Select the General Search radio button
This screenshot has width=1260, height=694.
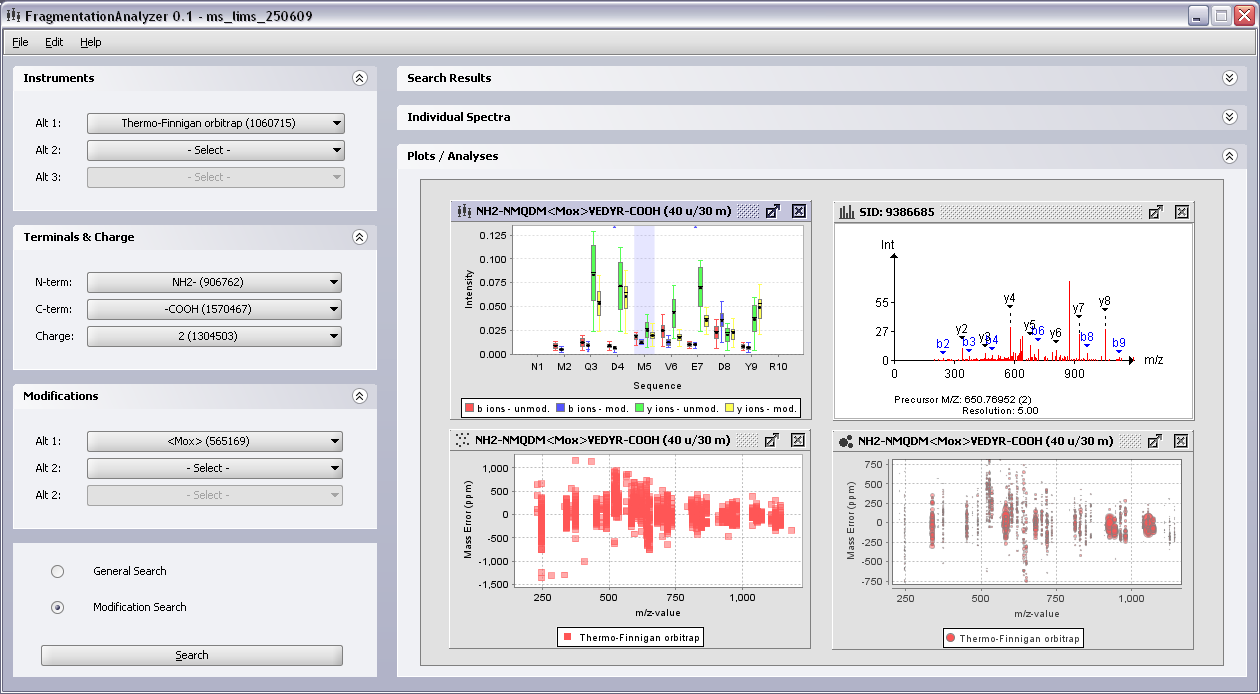tap(57, 571)
